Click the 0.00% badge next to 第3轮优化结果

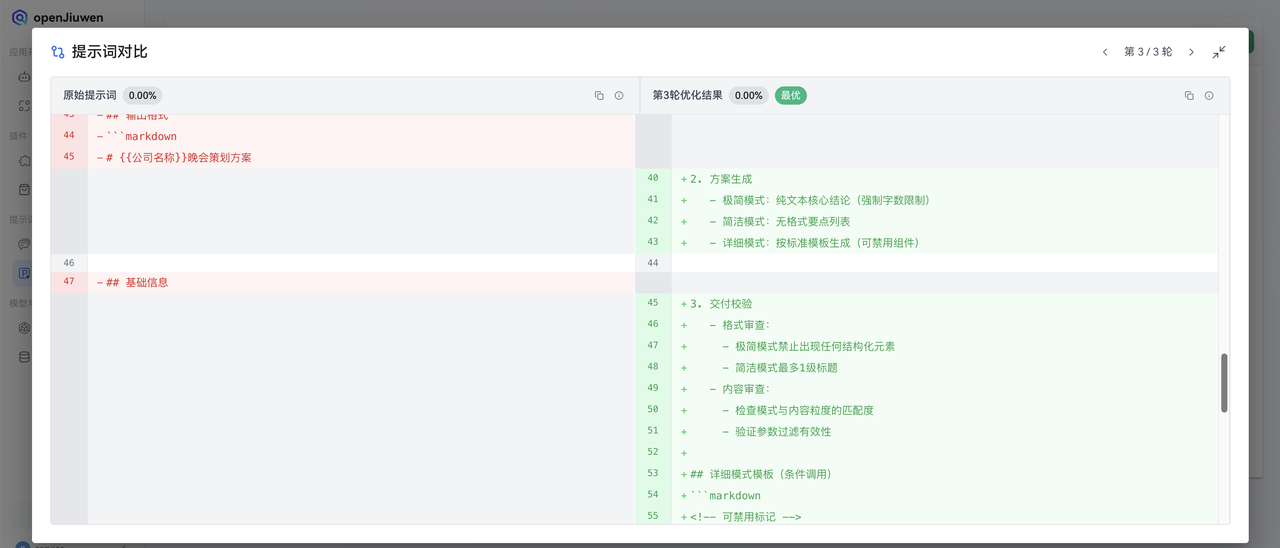pos(748,96)
